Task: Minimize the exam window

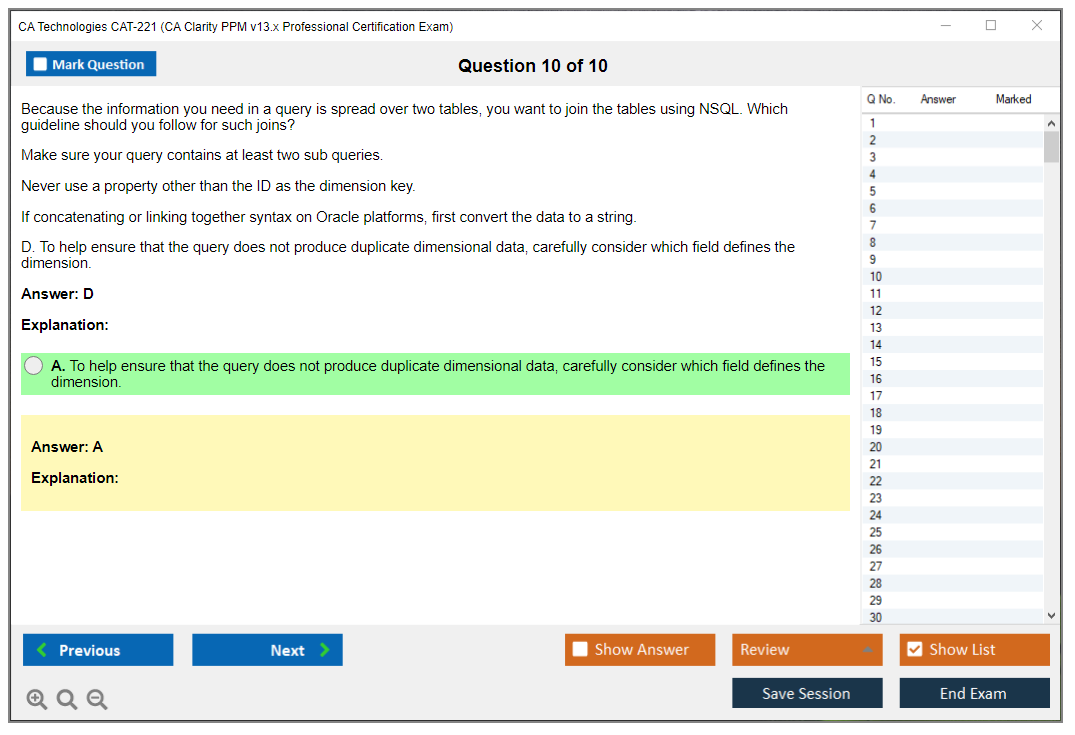Action: 945,26
